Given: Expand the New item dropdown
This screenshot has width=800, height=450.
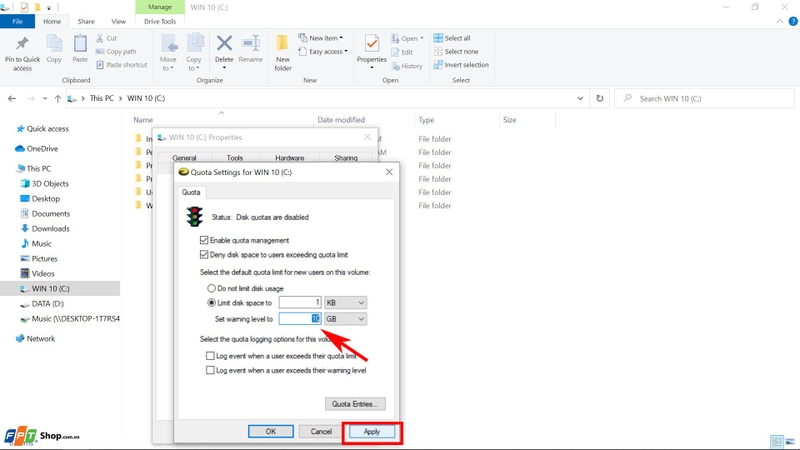Looking at the screenshot, I should [341, 38].
